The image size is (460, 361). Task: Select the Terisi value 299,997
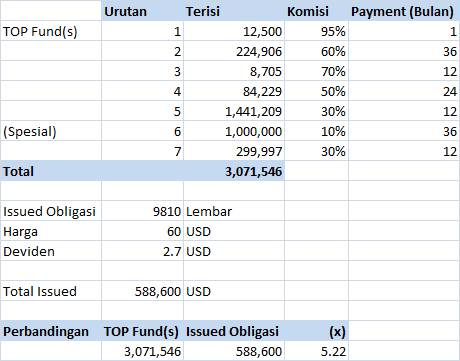(234, 151)
